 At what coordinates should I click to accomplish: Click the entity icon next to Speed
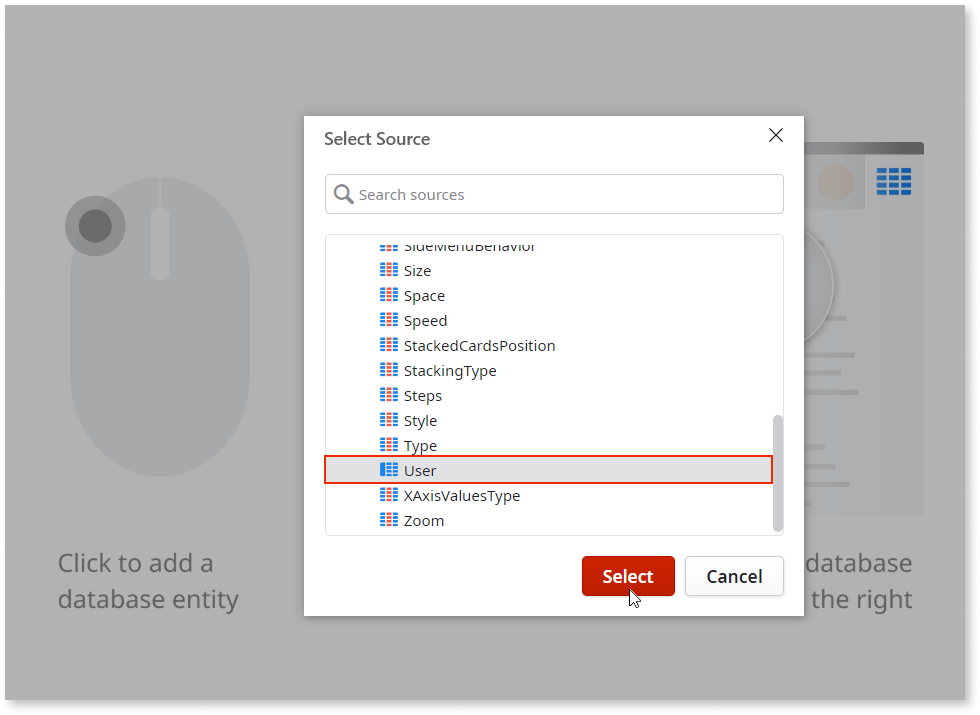[x=389, y=320]
